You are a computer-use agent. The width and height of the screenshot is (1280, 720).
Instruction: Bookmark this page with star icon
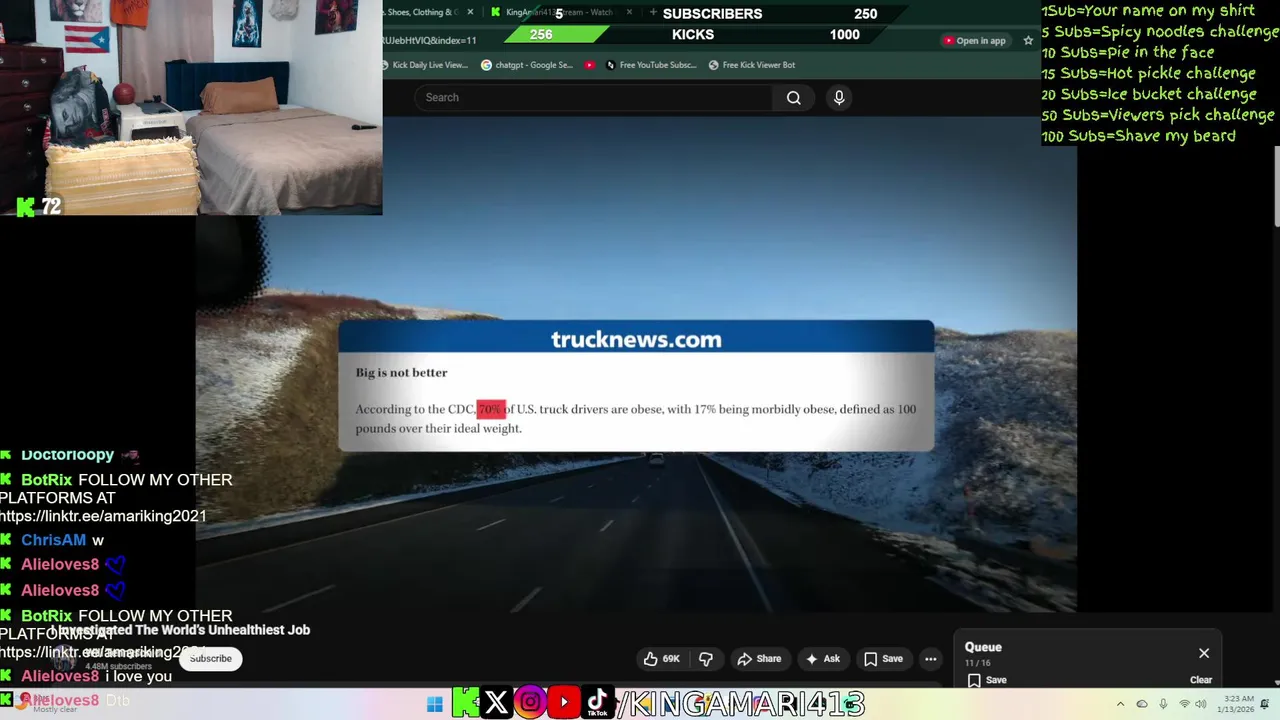[1028, 41]
